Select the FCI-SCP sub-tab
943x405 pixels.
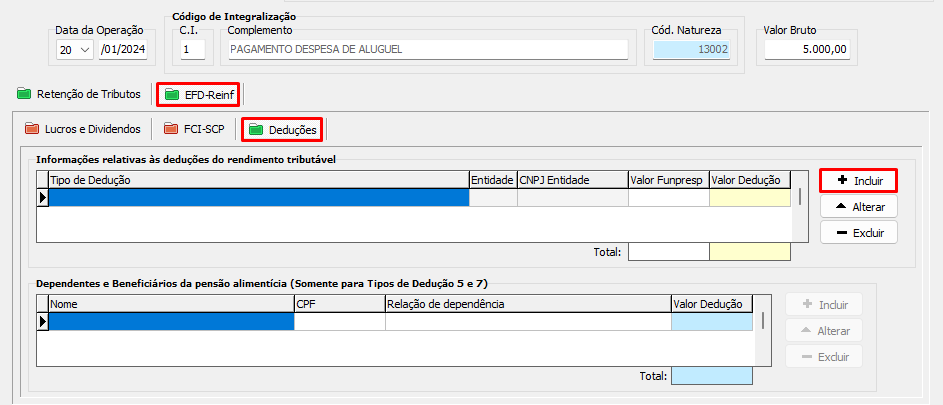pyautogui.click(x=203, y=129)
